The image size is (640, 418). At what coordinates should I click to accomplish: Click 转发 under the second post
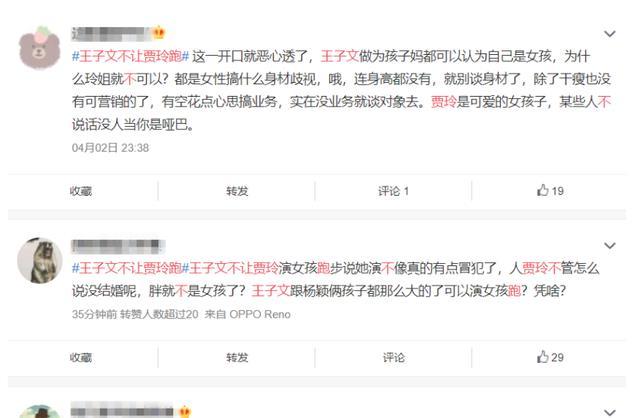pyautogui.click(x=237, y=358)
